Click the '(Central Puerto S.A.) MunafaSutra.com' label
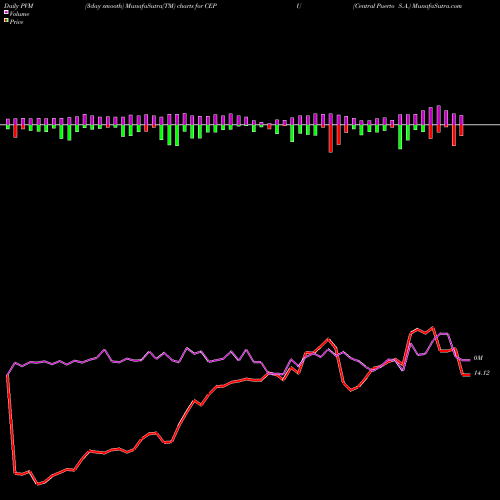This screenshot has width=500, height=500. point(407,6)
